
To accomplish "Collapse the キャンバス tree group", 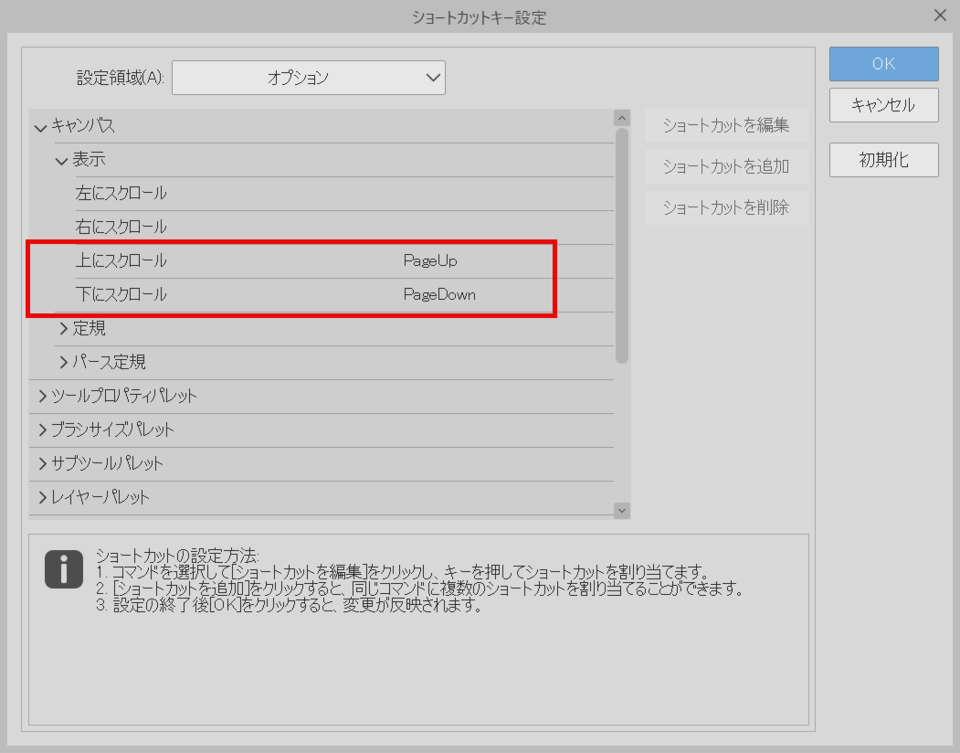I will [41, 127].
